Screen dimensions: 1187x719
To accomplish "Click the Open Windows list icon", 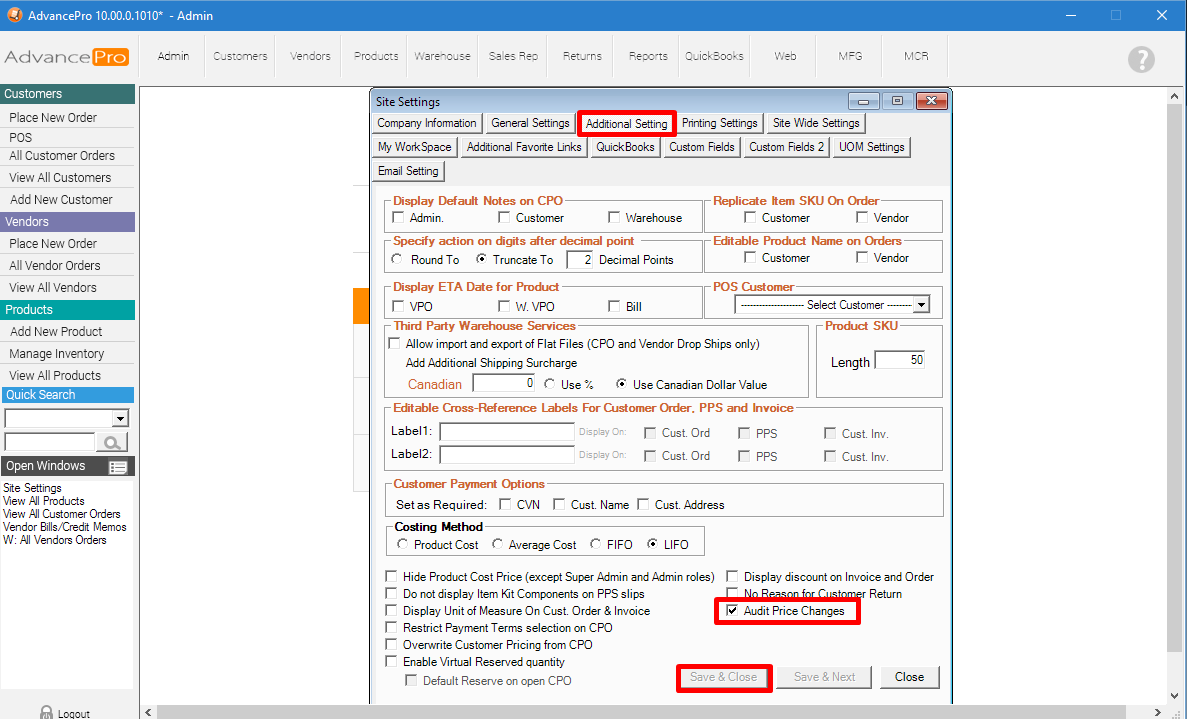I will pos(118,467).
